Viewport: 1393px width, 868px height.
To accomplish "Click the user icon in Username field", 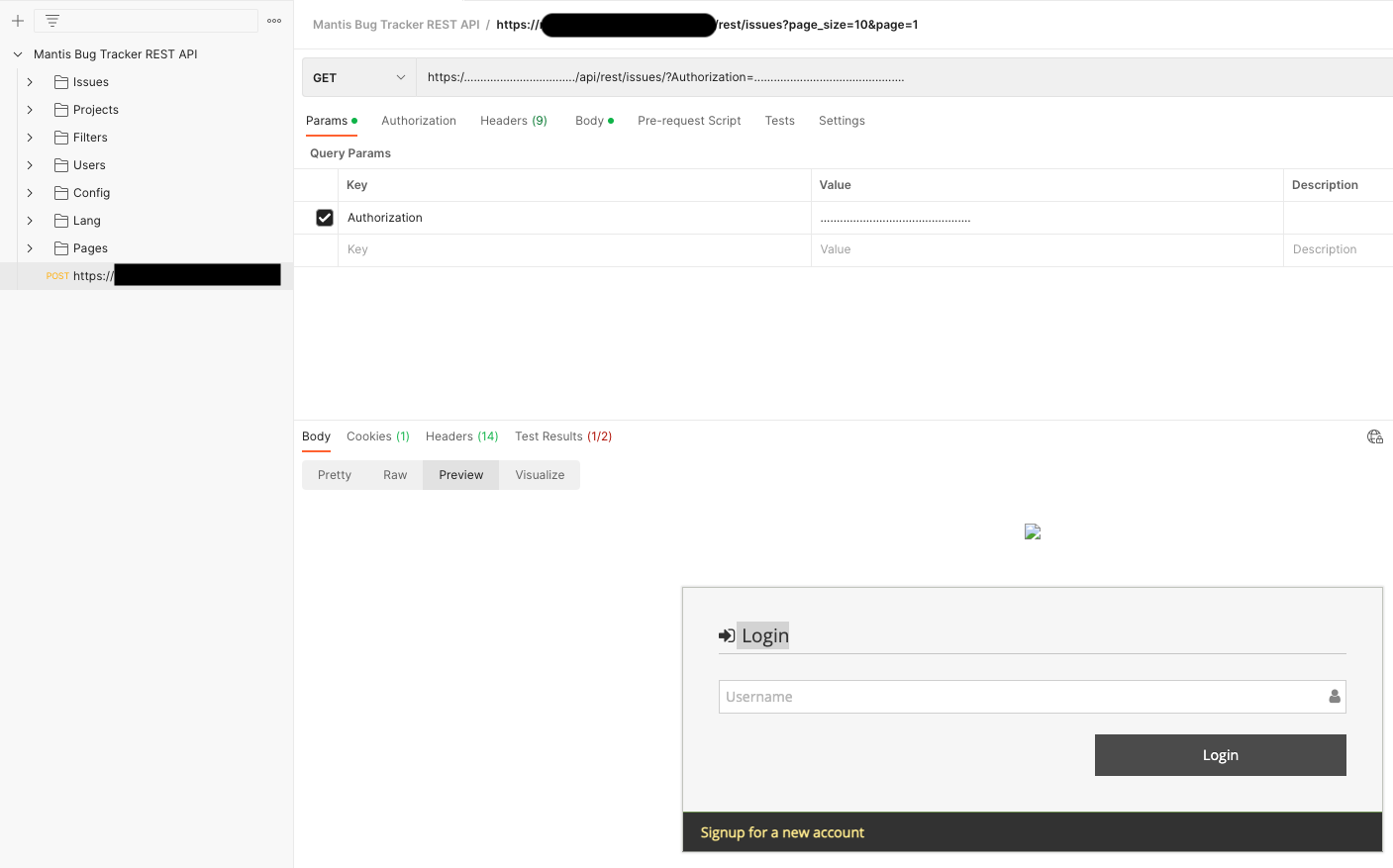I will [1334, 697].
